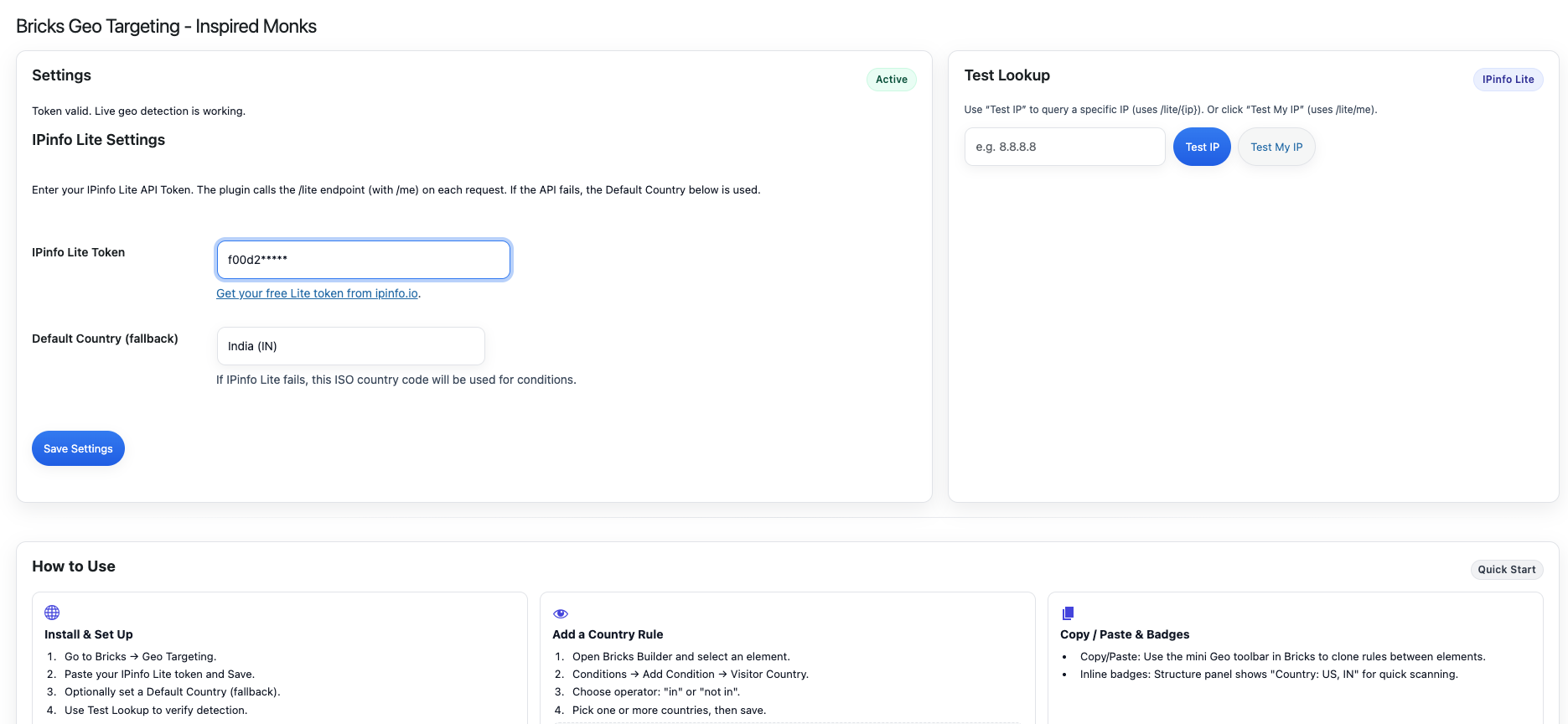
Task: Click the How to Use heading
Action: pos(74,566)
